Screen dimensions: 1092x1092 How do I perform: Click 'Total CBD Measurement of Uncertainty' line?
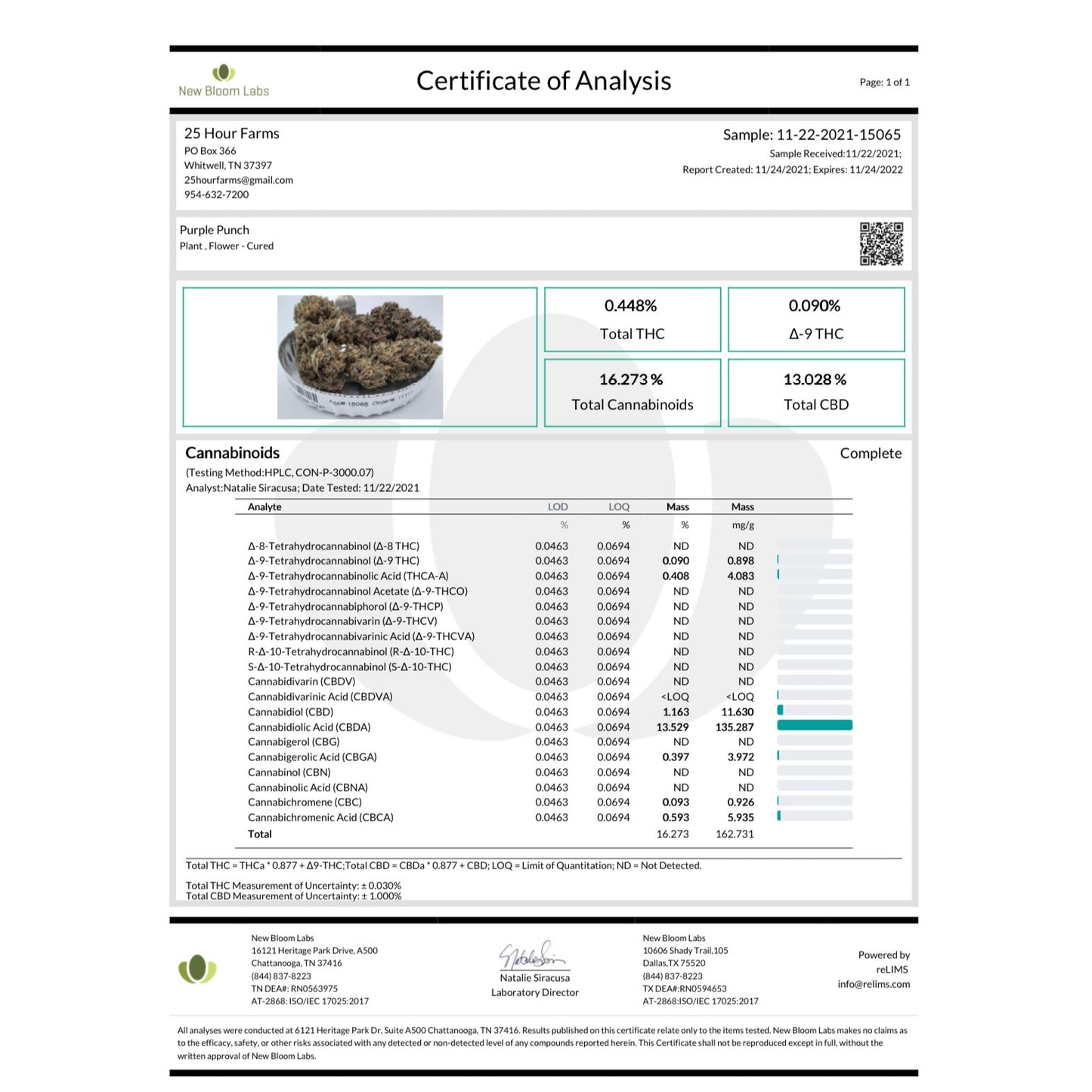point(293,896)
